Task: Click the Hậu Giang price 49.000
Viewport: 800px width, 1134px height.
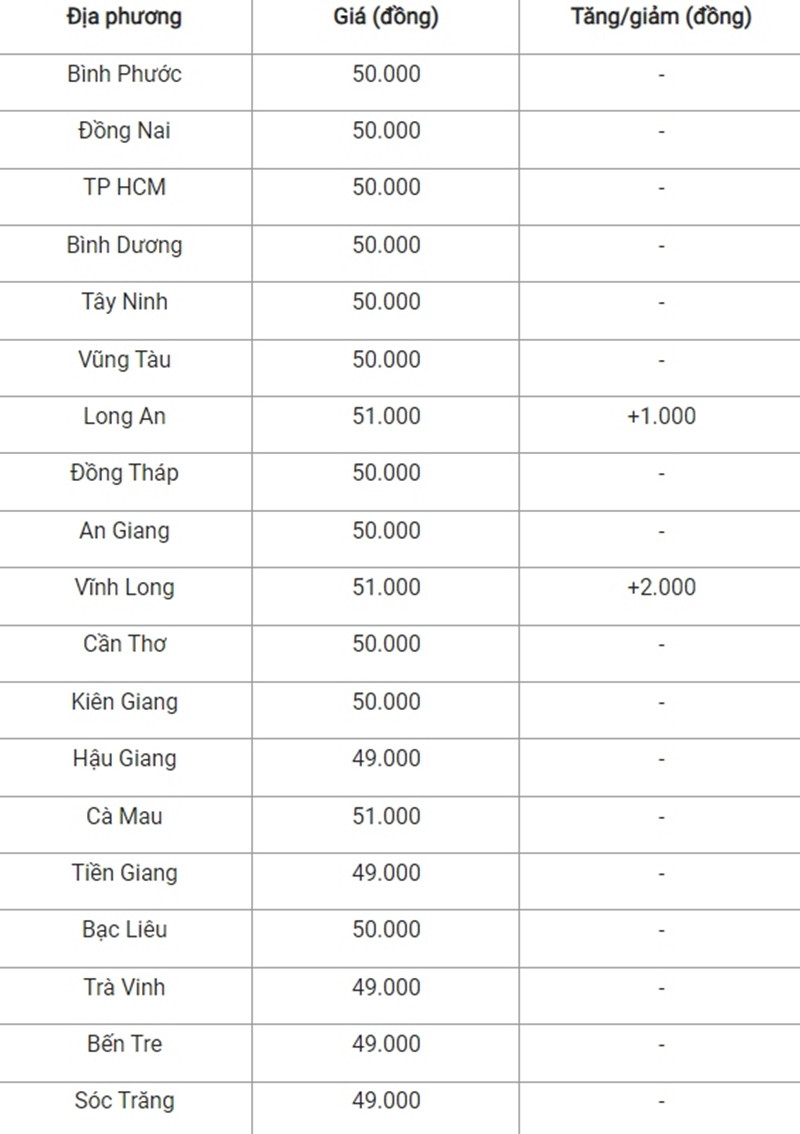Action: 386,758
